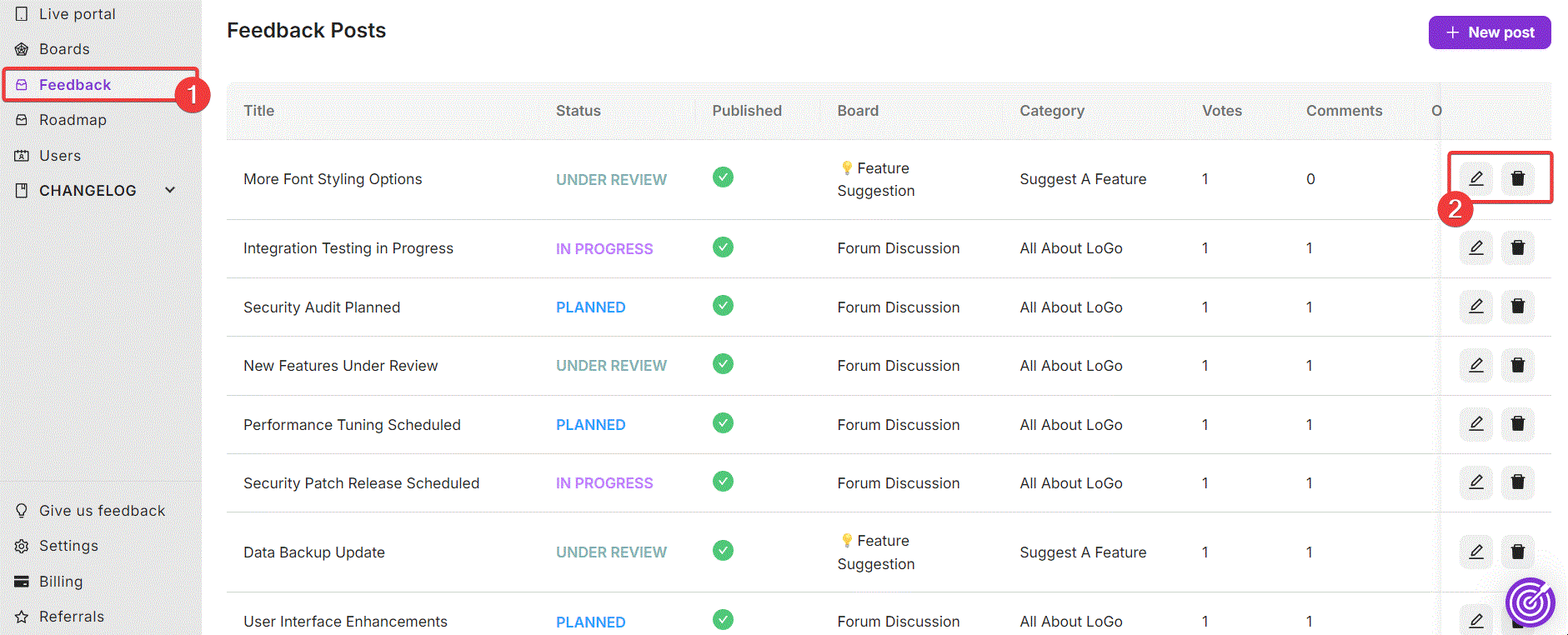Delete the More Font Styling Options post

click(1517, 178)
